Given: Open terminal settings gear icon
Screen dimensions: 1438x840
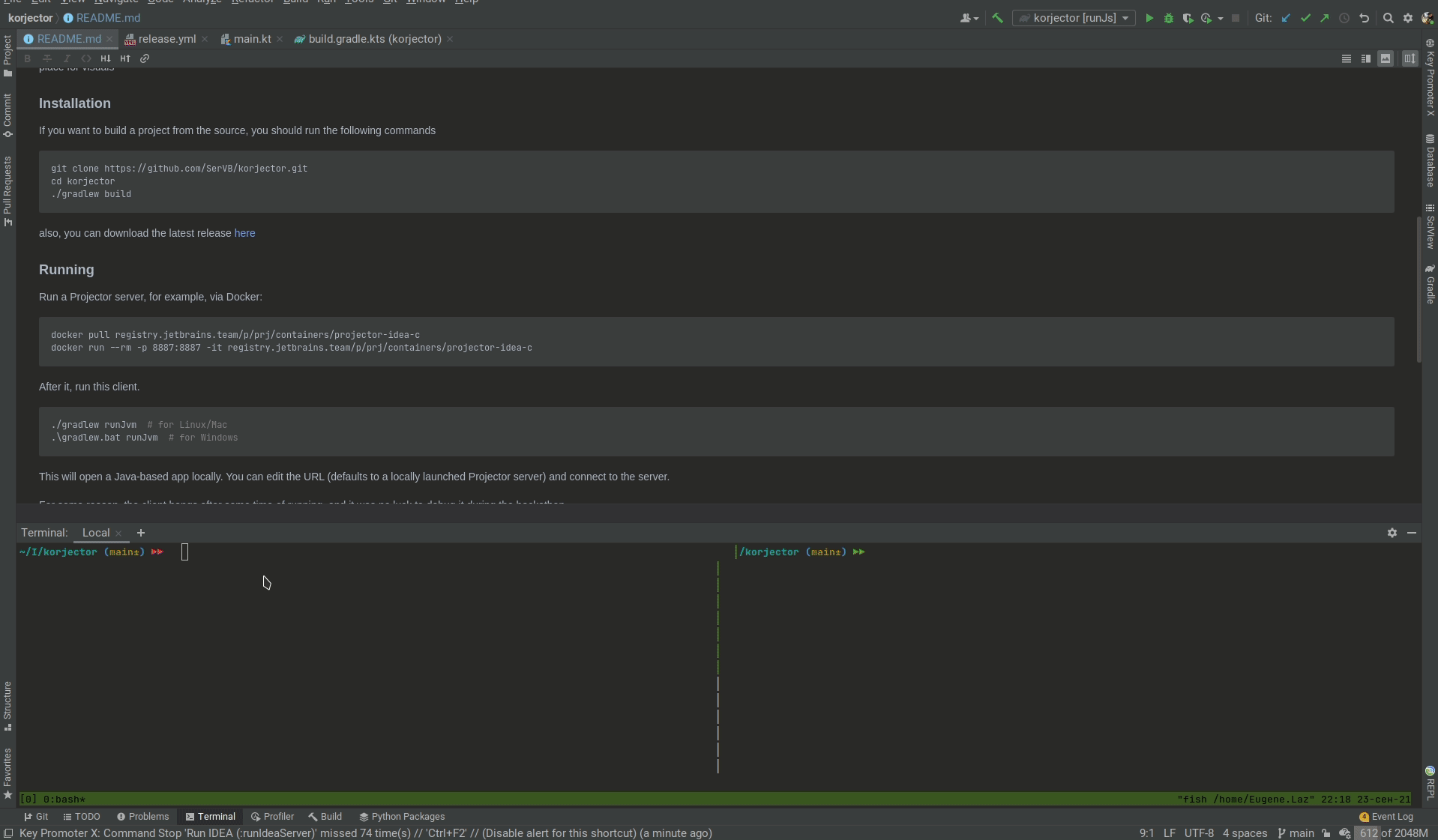Looking at the screenshot, I should pos(1392,533).
